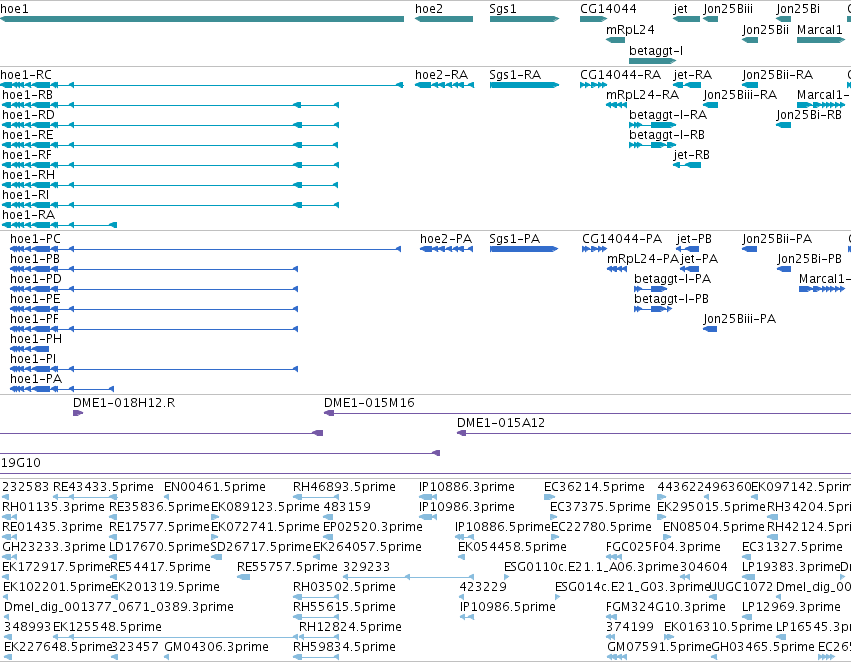Select protein hoe1-PH label
Image resolution: width=851 pixels, height=662 pixels.
coord(36,339)
